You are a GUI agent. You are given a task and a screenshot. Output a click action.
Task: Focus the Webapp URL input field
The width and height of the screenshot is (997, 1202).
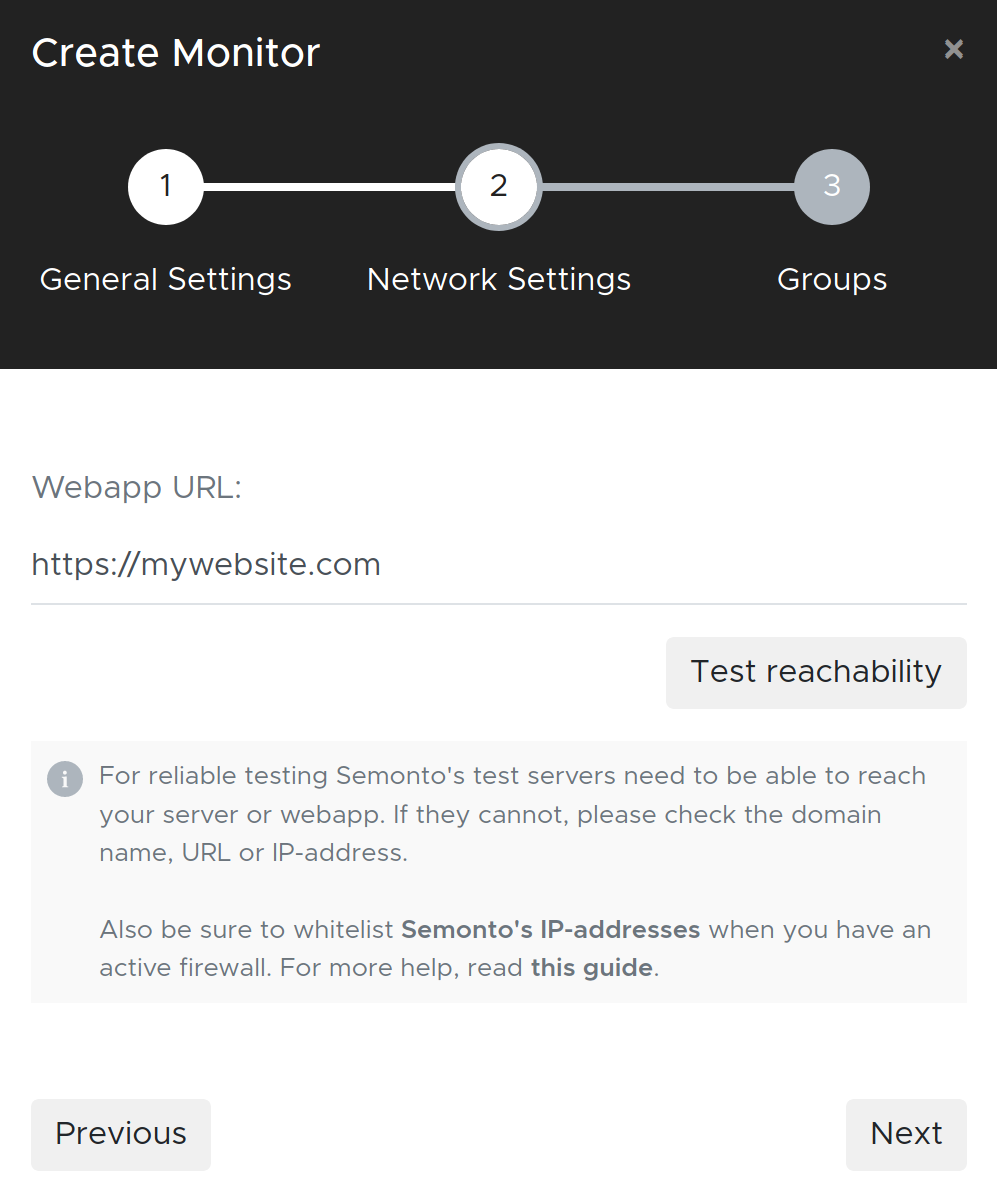pos(498,565)
